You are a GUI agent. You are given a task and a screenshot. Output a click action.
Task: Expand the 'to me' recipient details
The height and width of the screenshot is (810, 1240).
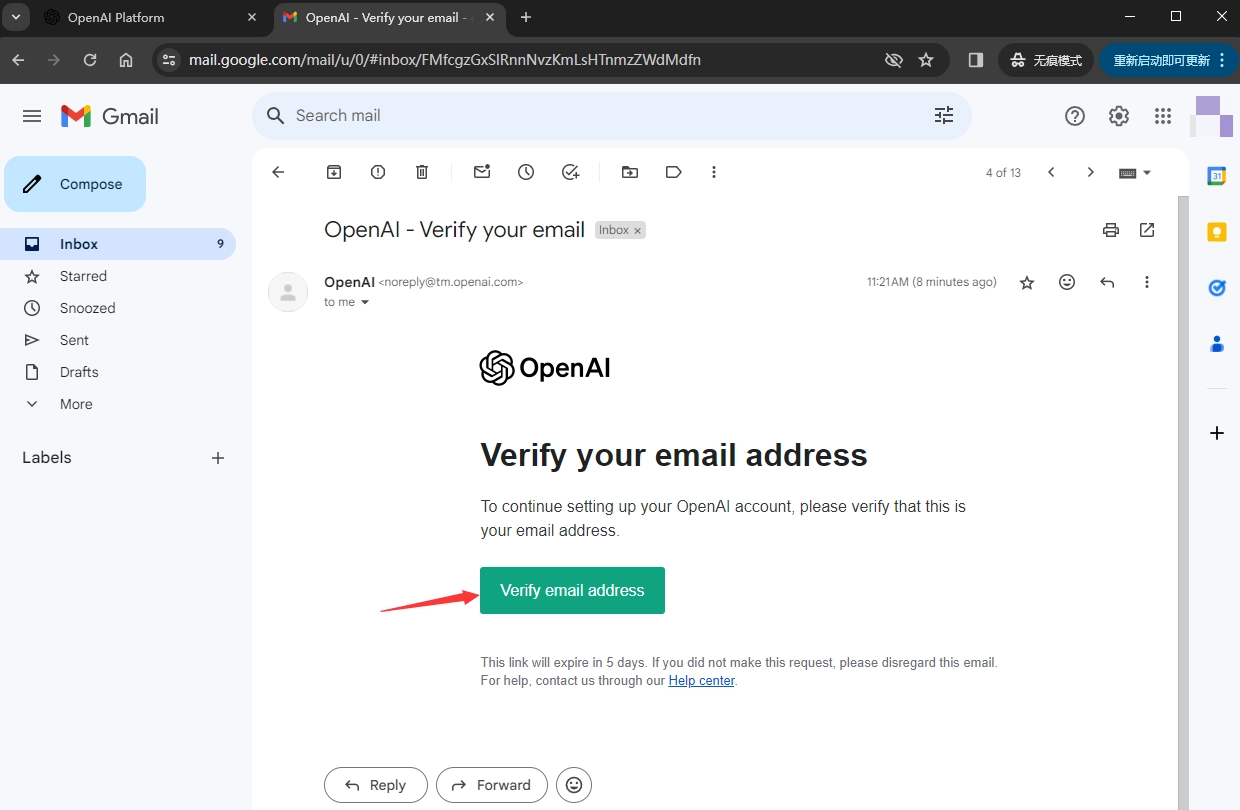pyautogui.click(x=365, y=302)
